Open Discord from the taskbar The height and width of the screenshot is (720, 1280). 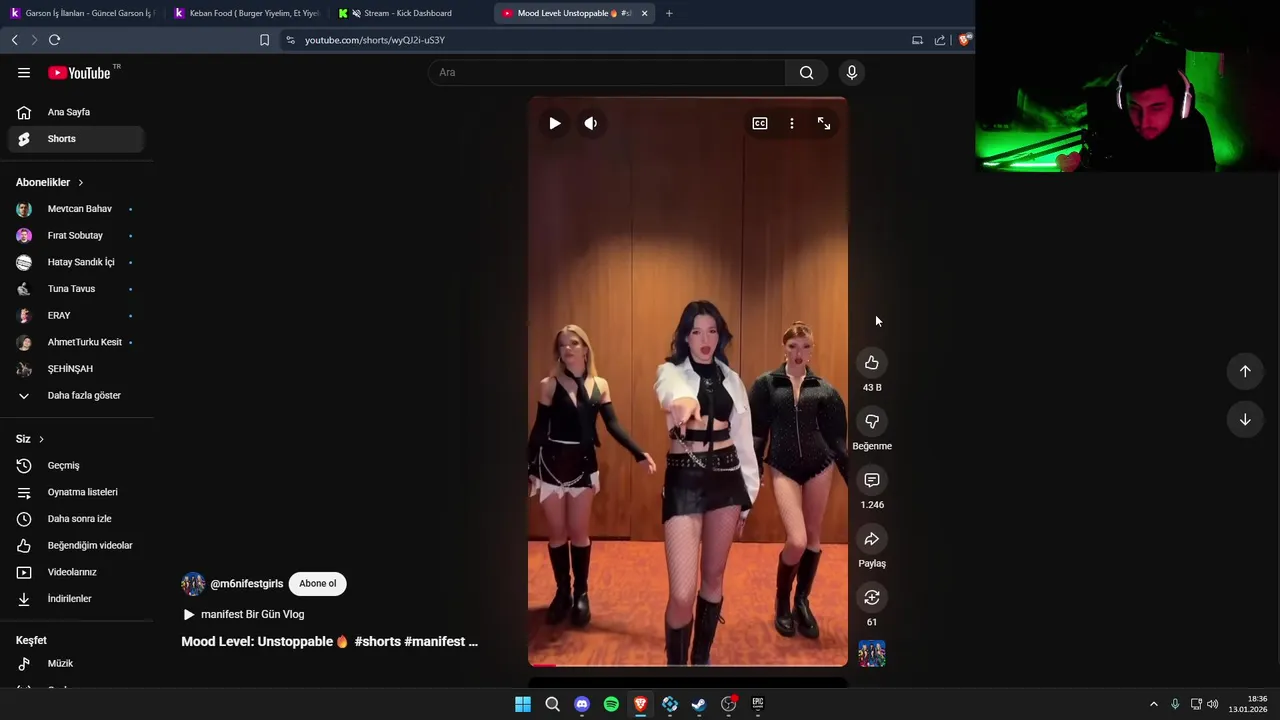(582, 704)
